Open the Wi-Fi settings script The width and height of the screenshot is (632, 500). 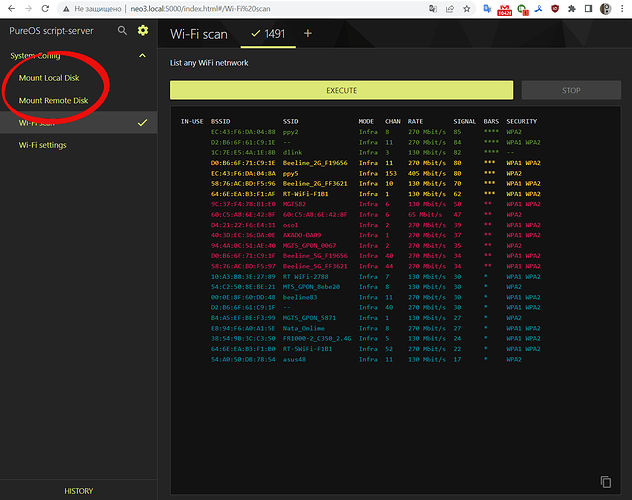(x=43, y=145)
